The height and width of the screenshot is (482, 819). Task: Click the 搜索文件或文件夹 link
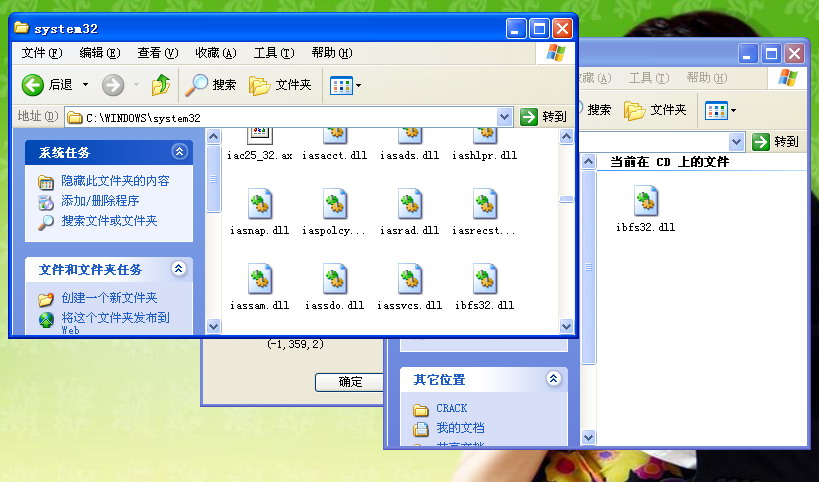point(109,220)
